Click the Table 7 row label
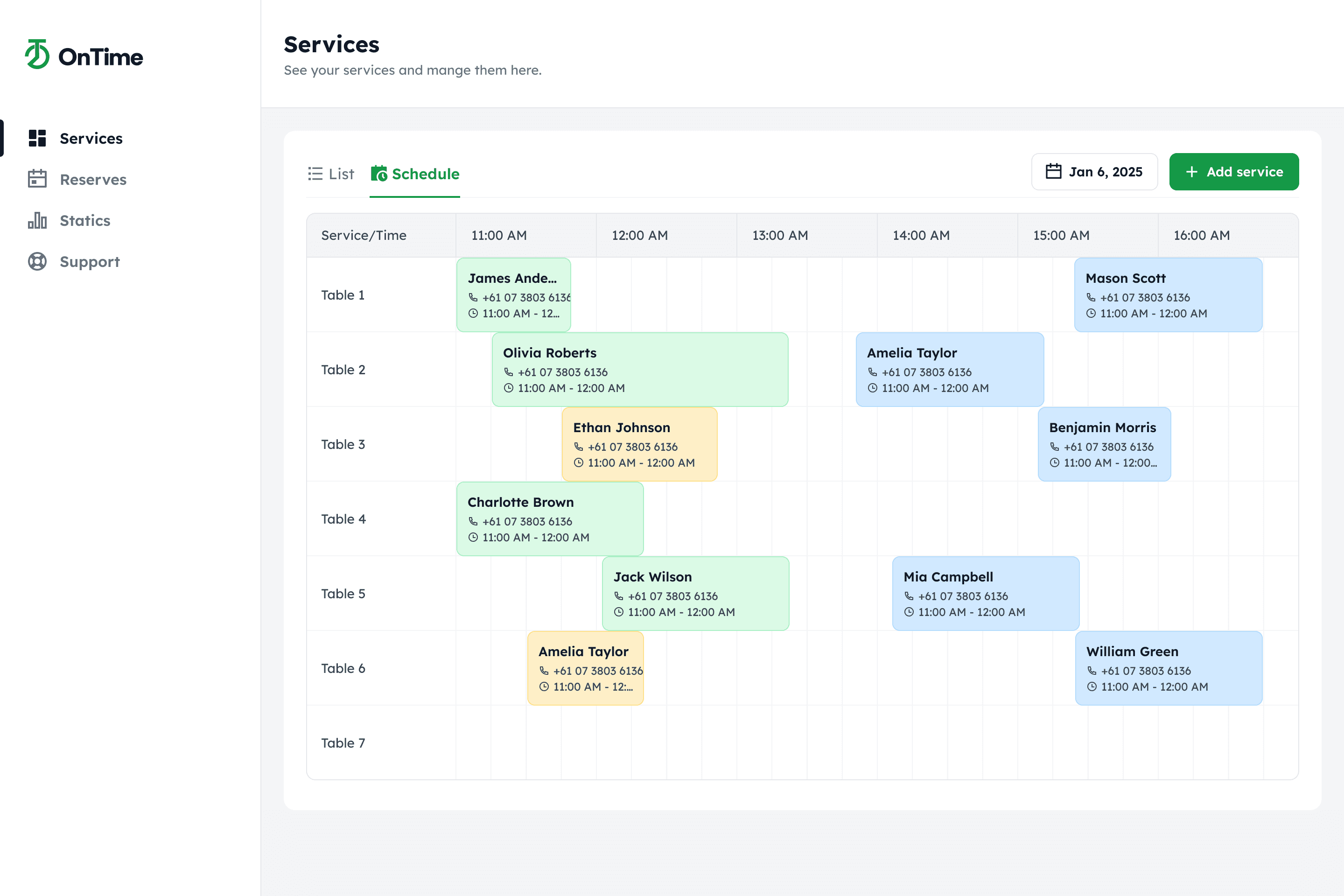1344x896 pixels. (x=343, y=743)
